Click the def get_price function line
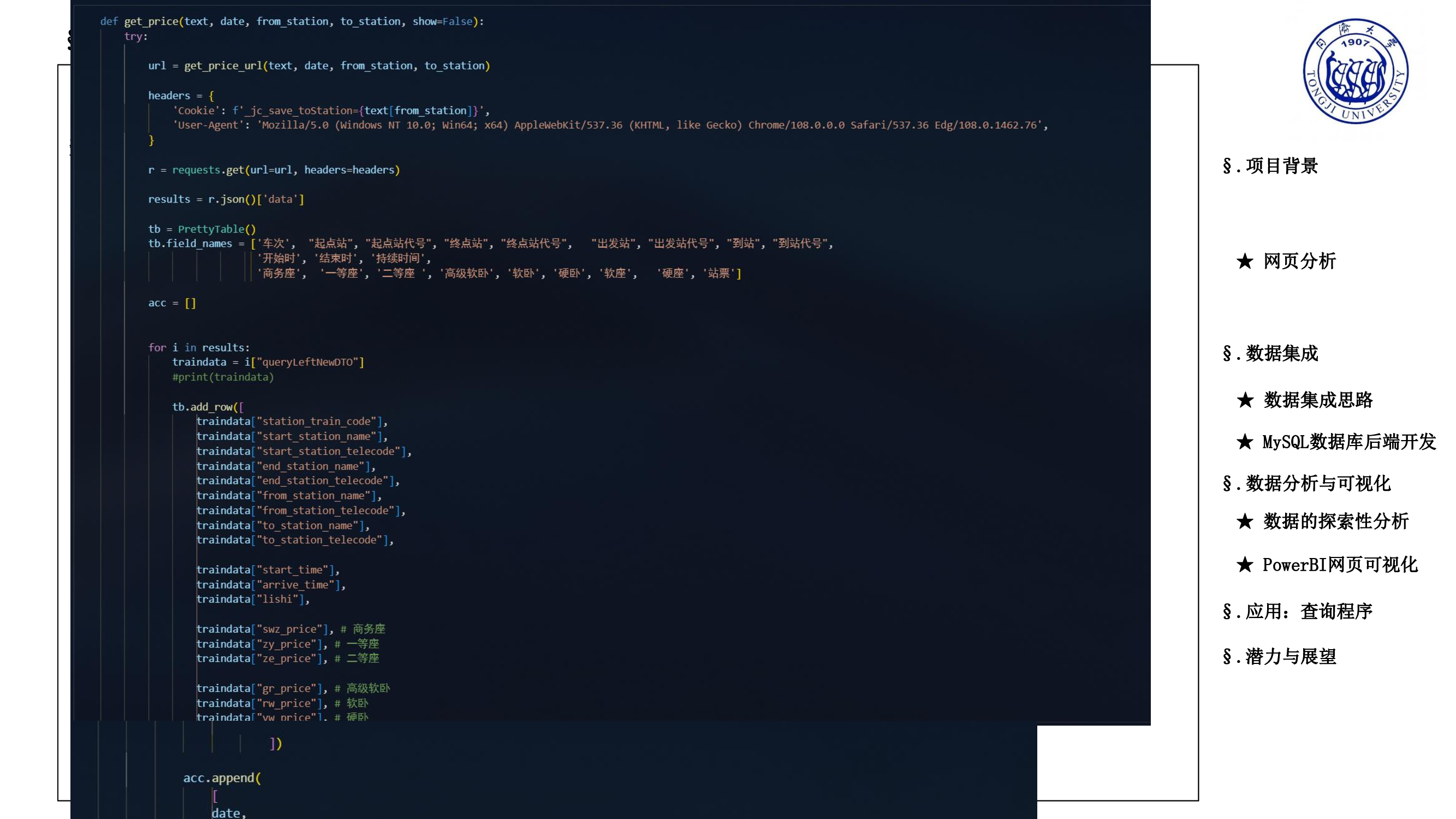The height and width of the screenshot is (819, 1456). (292, 21)
